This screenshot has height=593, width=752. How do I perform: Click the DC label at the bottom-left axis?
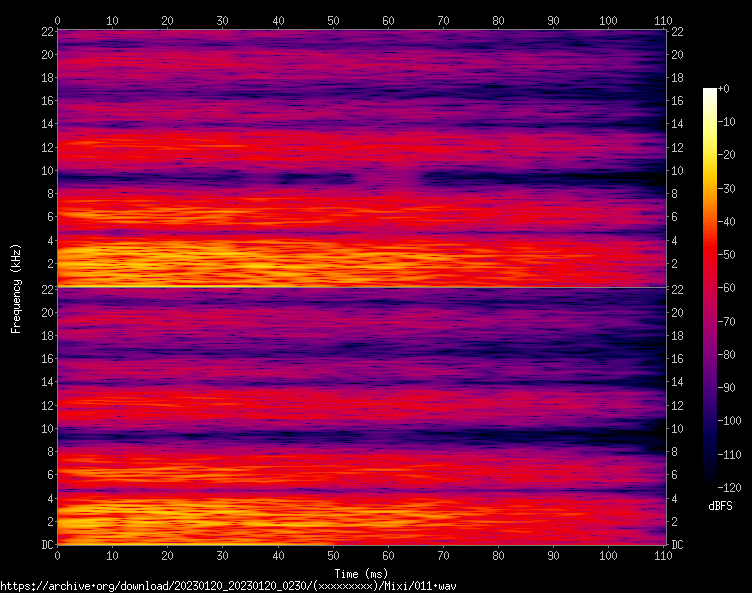pos(46,544)
